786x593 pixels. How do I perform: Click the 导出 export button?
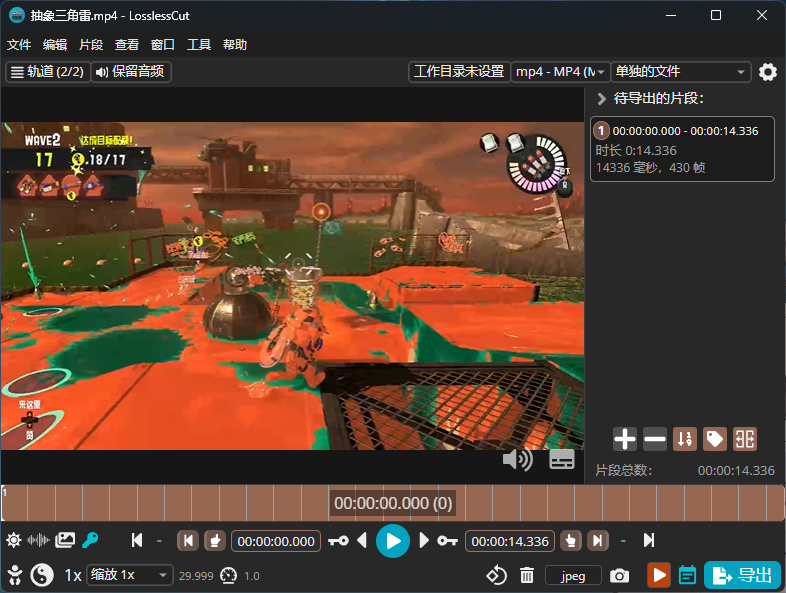click(742, 575)
